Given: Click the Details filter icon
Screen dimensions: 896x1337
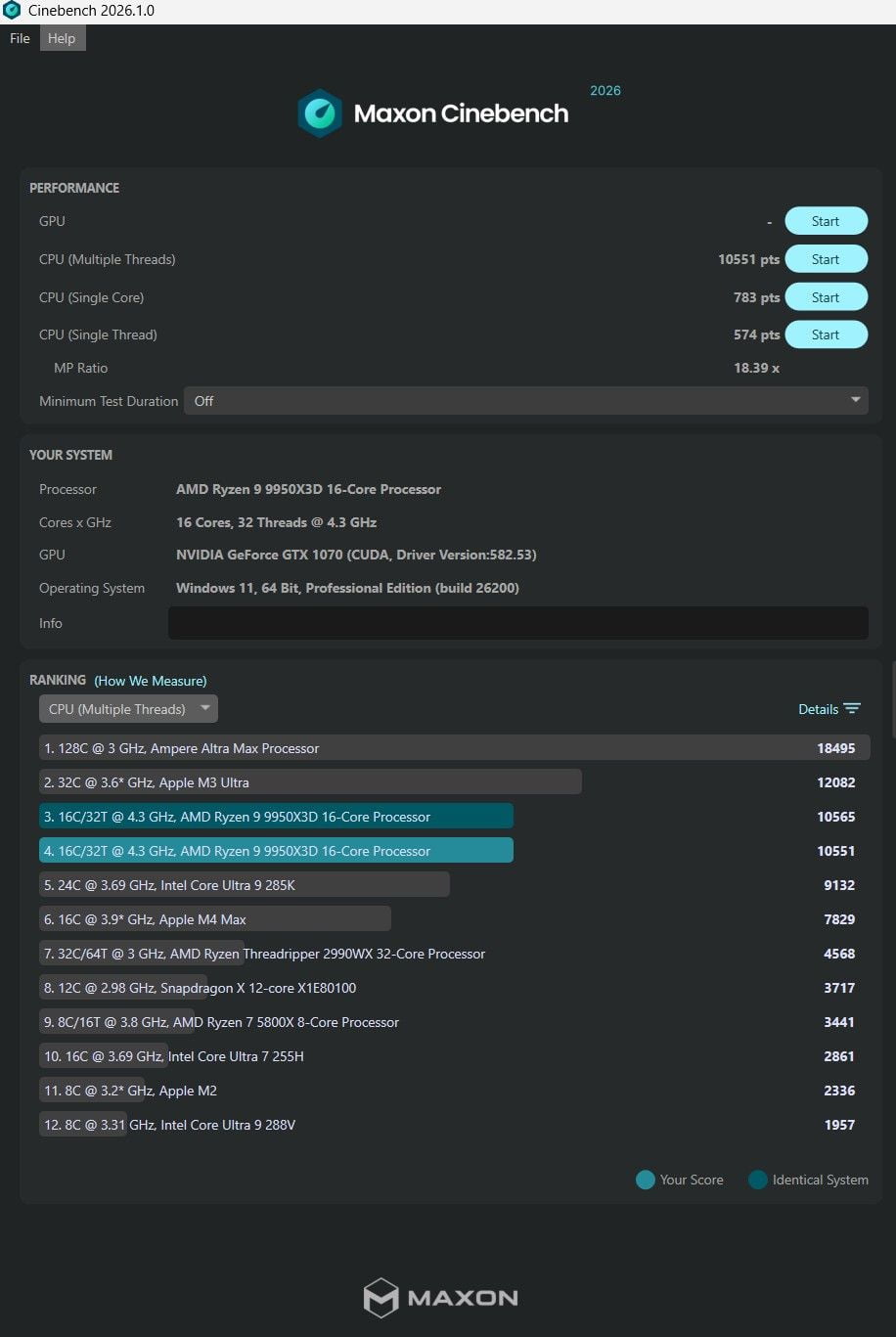Looking at the screenshot, I should coord(852,709).
